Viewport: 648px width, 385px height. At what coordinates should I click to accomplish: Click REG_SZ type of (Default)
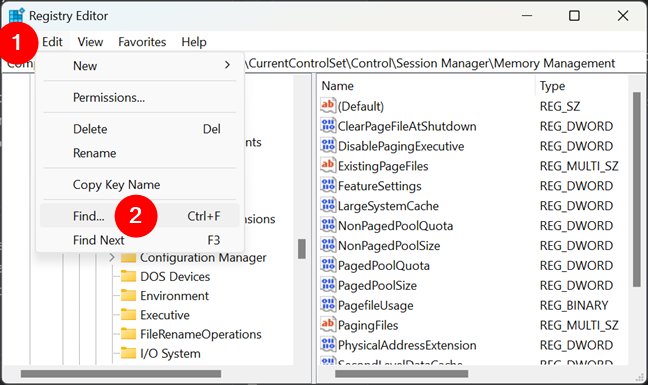click(560, 107)
